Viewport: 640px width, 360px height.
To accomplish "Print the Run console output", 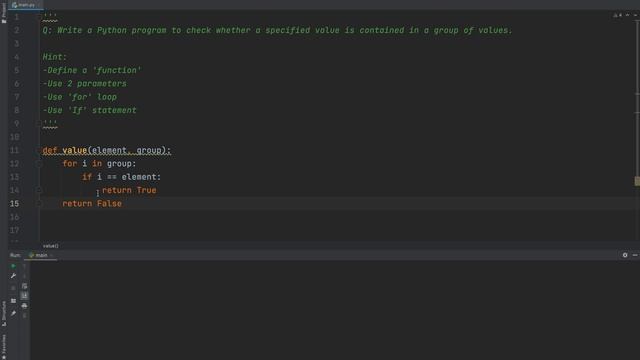I will pos(24,305).
